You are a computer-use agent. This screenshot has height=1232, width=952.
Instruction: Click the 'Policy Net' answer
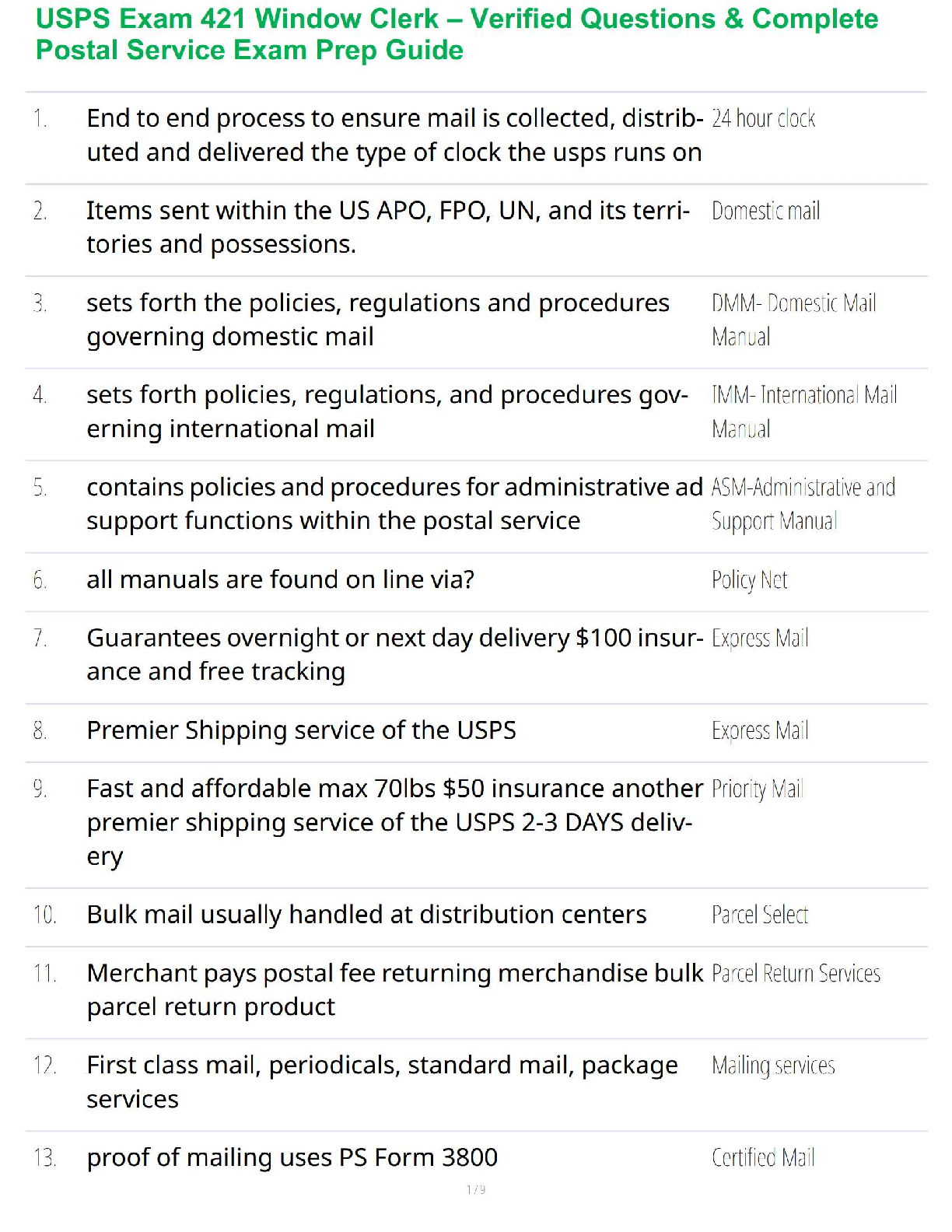[x=749, y=580]
